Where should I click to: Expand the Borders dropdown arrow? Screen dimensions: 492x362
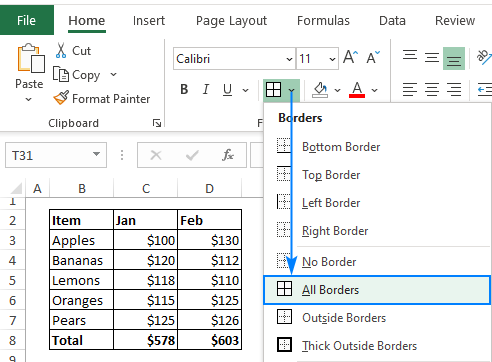(x=291, y=90)
